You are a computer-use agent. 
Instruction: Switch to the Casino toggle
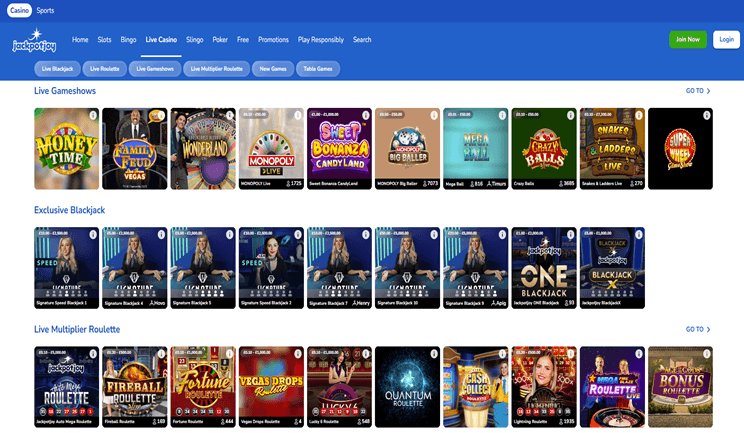click(x=19, y=10)
